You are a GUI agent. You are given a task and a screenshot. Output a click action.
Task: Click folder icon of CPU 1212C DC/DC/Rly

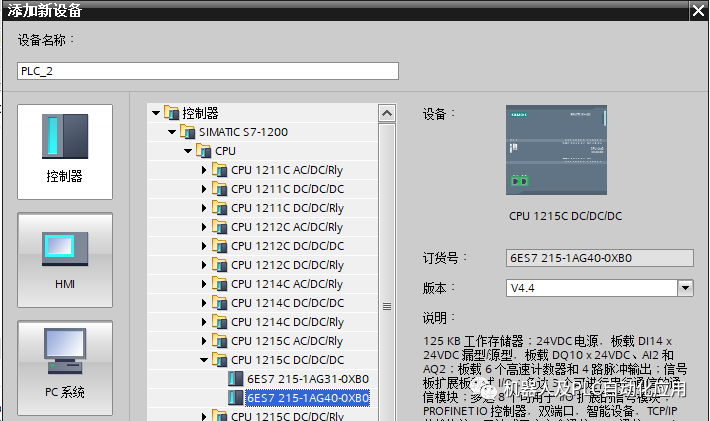coord(220,265)
